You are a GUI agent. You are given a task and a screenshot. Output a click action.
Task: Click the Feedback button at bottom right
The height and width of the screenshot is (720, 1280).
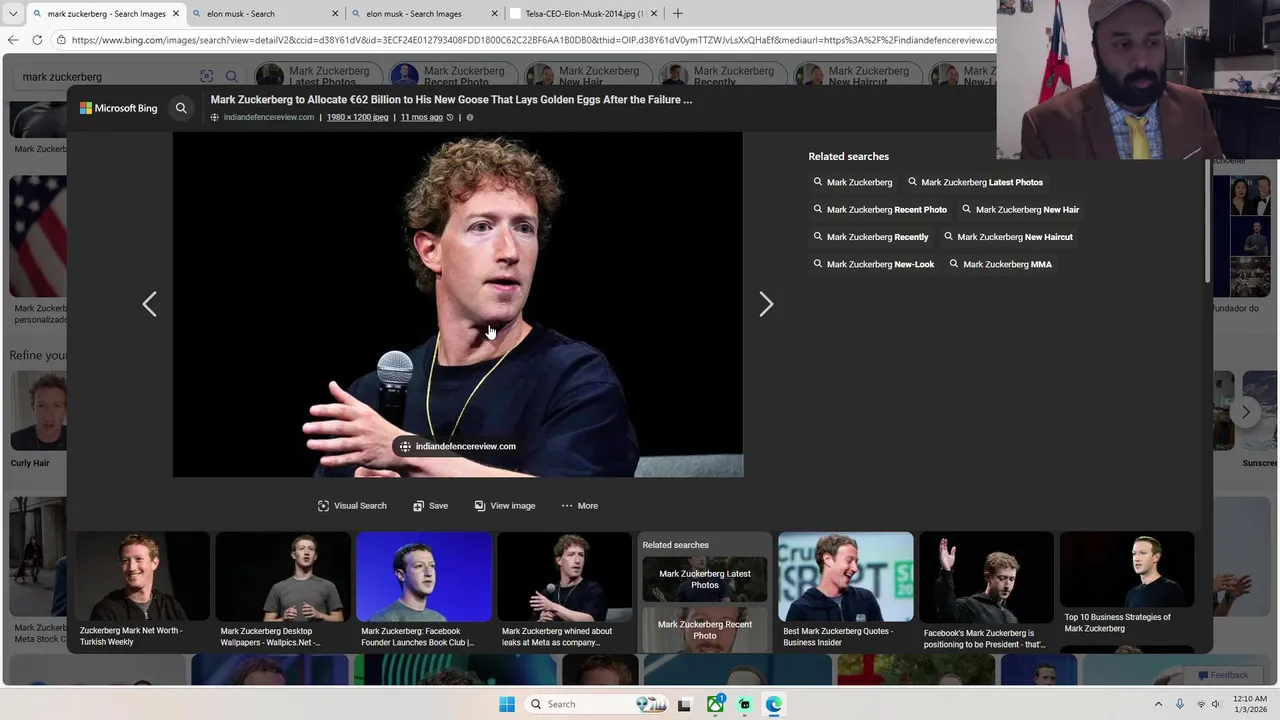(x=1224, y=675)
